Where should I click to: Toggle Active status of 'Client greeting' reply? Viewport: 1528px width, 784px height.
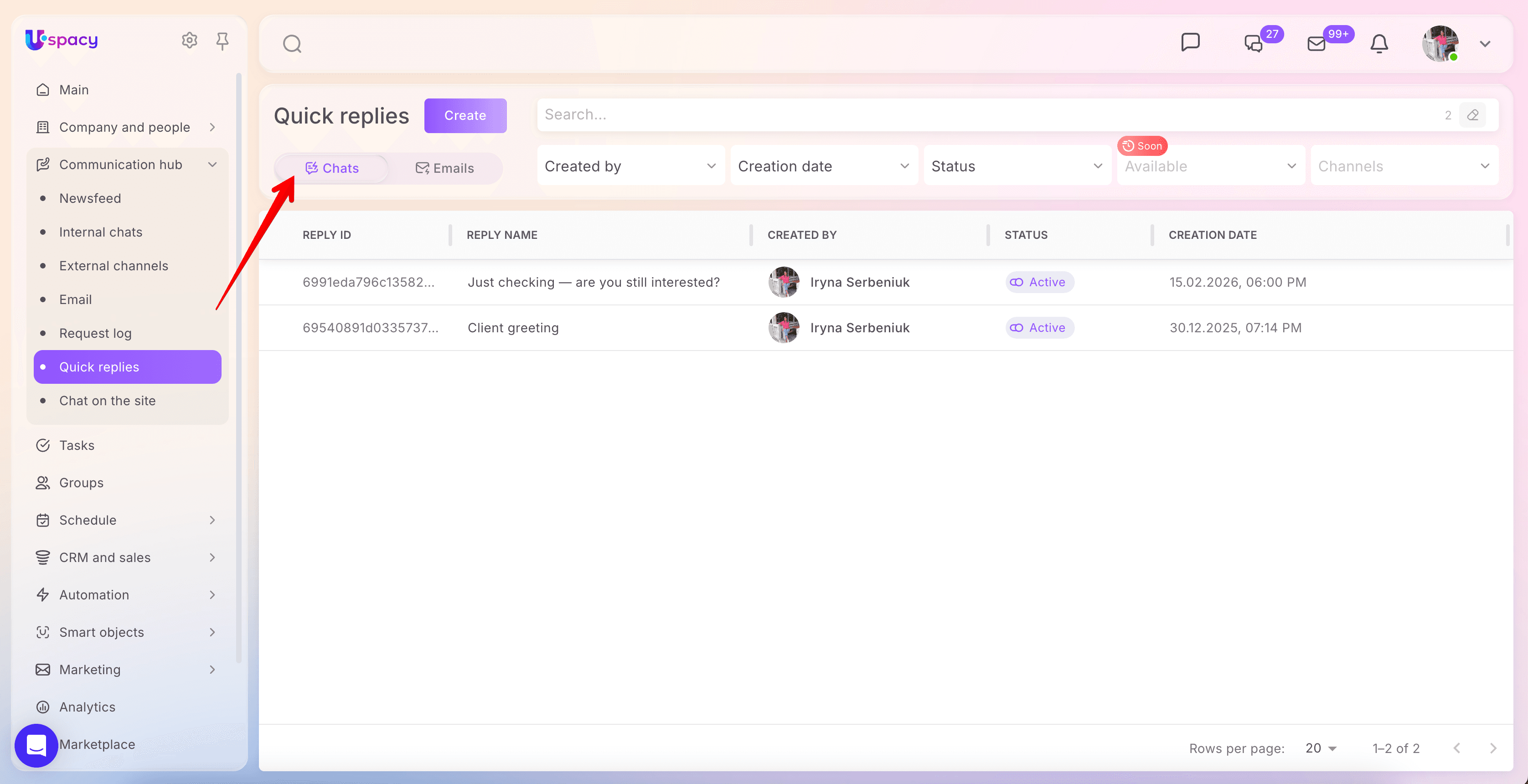tap(1039, 328)
